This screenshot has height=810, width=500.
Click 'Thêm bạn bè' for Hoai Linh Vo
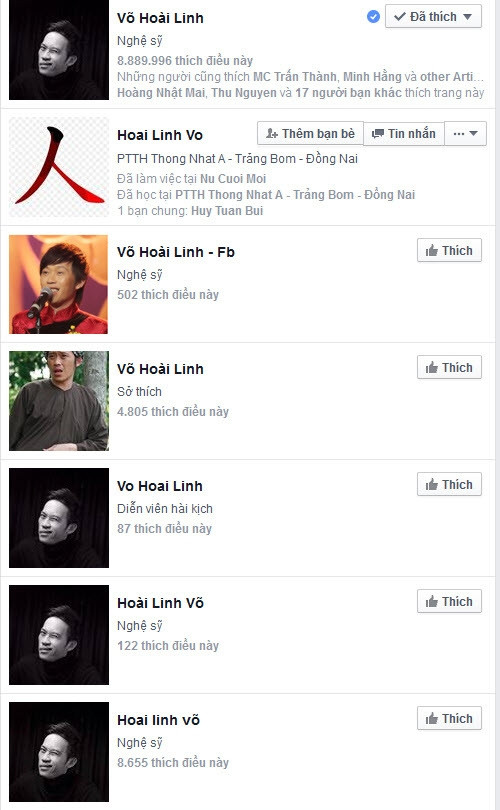pyautogui.click(x=310, y=134)
